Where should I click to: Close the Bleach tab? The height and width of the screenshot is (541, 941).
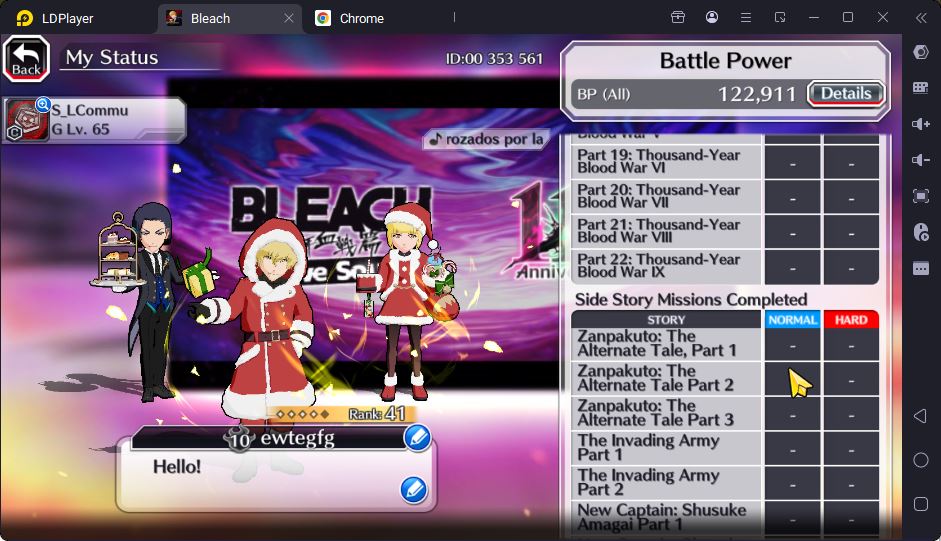click(x=289, y=18)
